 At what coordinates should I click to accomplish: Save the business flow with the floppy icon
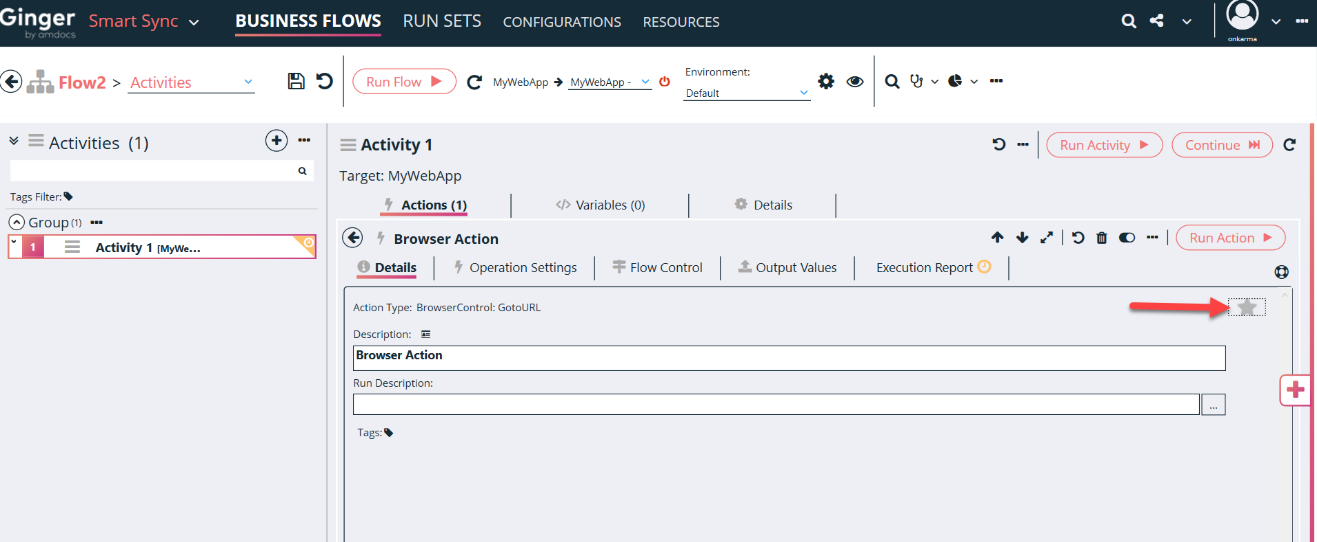click(296, 82)
